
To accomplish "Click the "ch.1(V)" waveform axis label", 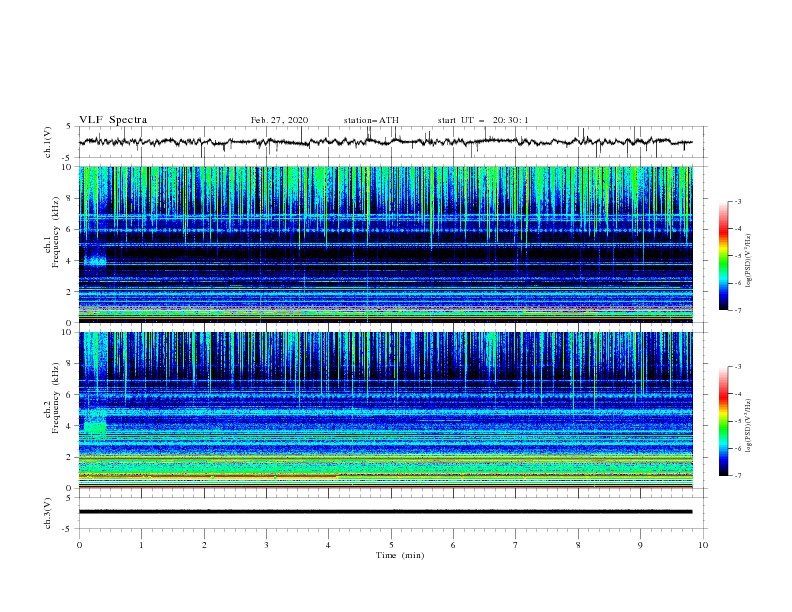I will [x=48, y=142].
